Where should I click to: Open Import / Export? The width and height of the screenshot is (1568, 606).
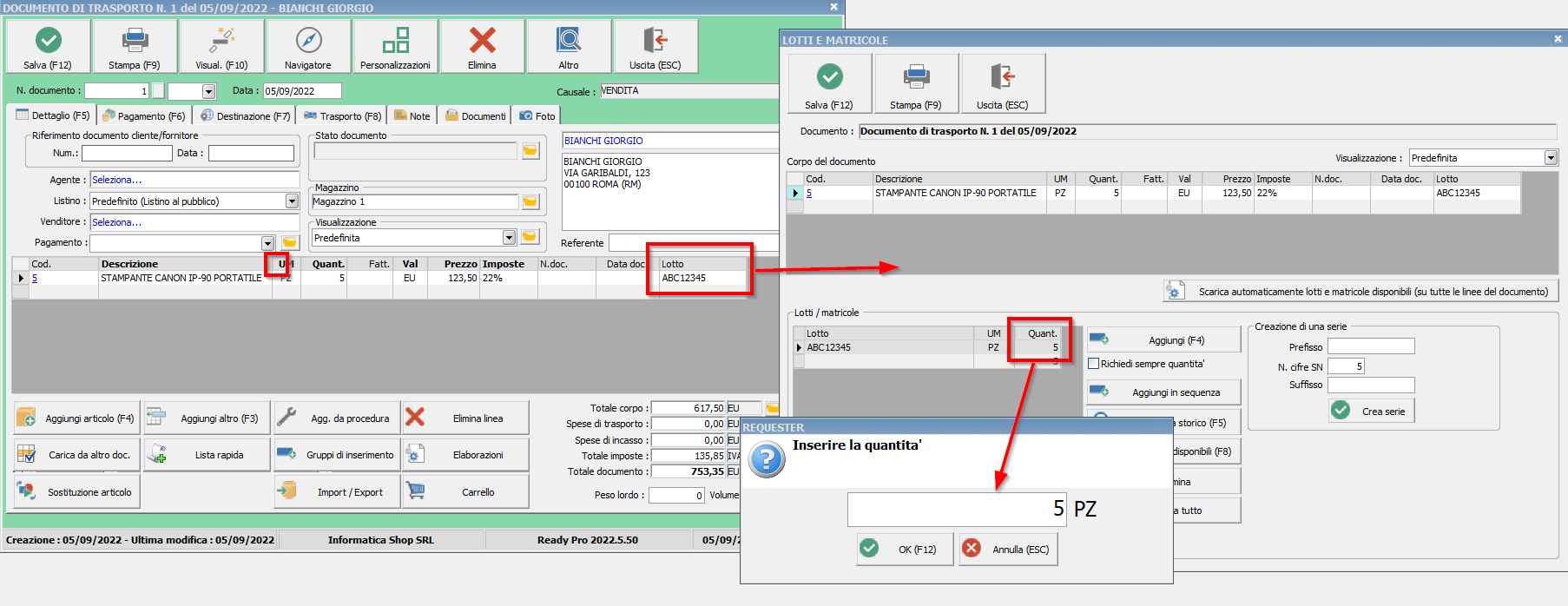tap(337, 492)
